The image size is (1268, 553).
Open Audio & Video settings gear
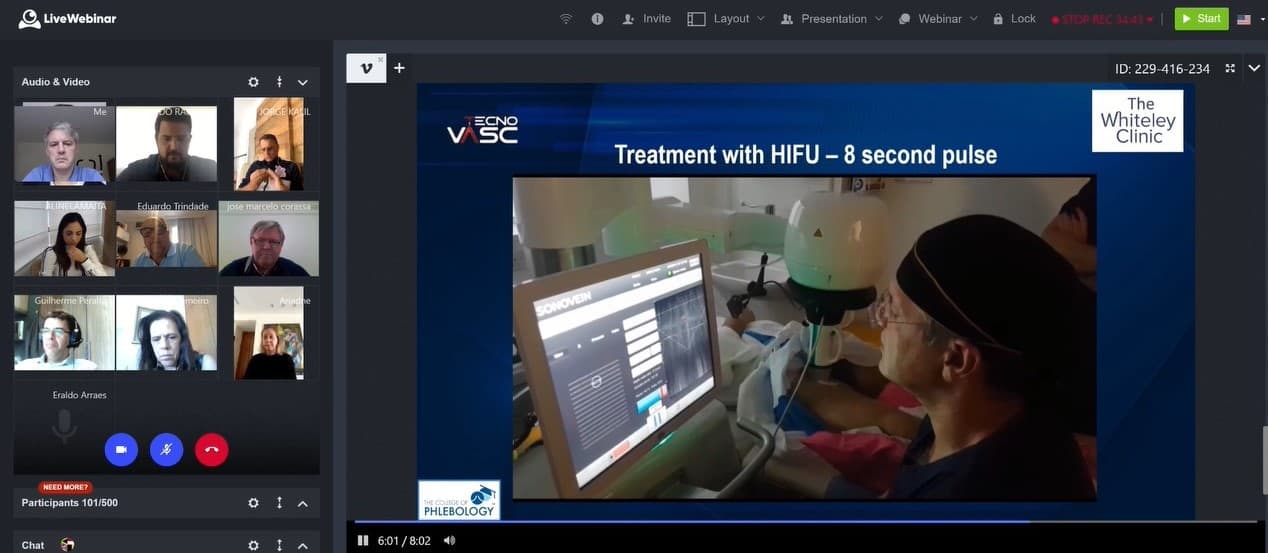tap(253, 82)
